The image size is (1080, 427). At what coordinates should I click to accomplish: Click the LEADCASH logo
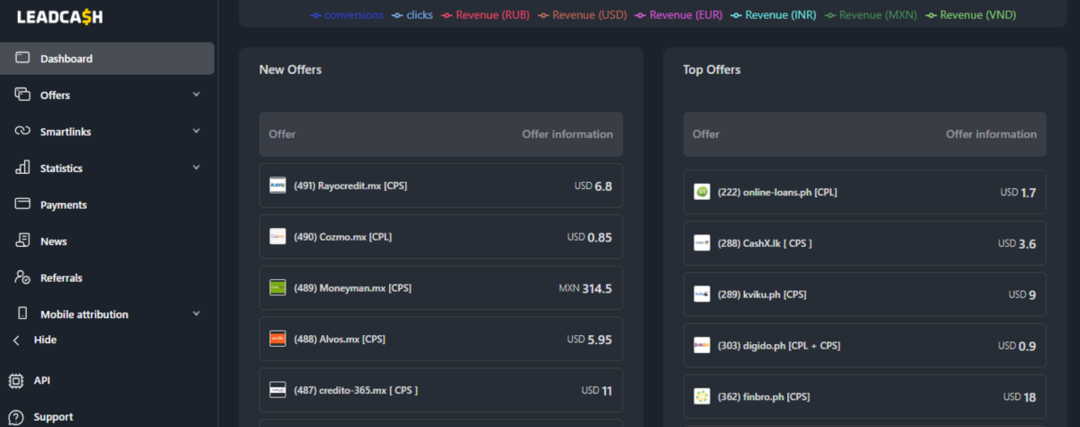point(60,17)
